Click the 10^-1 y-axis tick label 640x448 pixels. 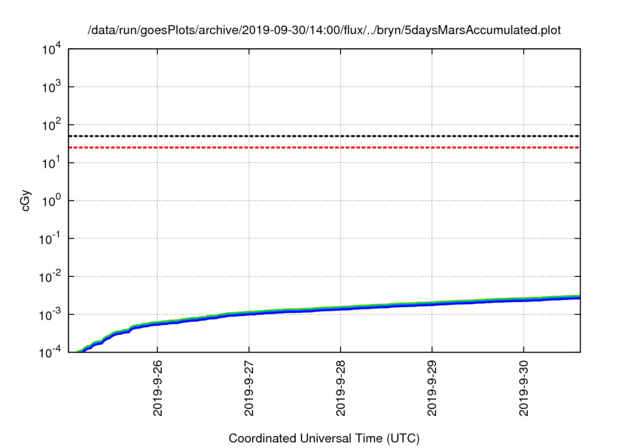point(50,239)
